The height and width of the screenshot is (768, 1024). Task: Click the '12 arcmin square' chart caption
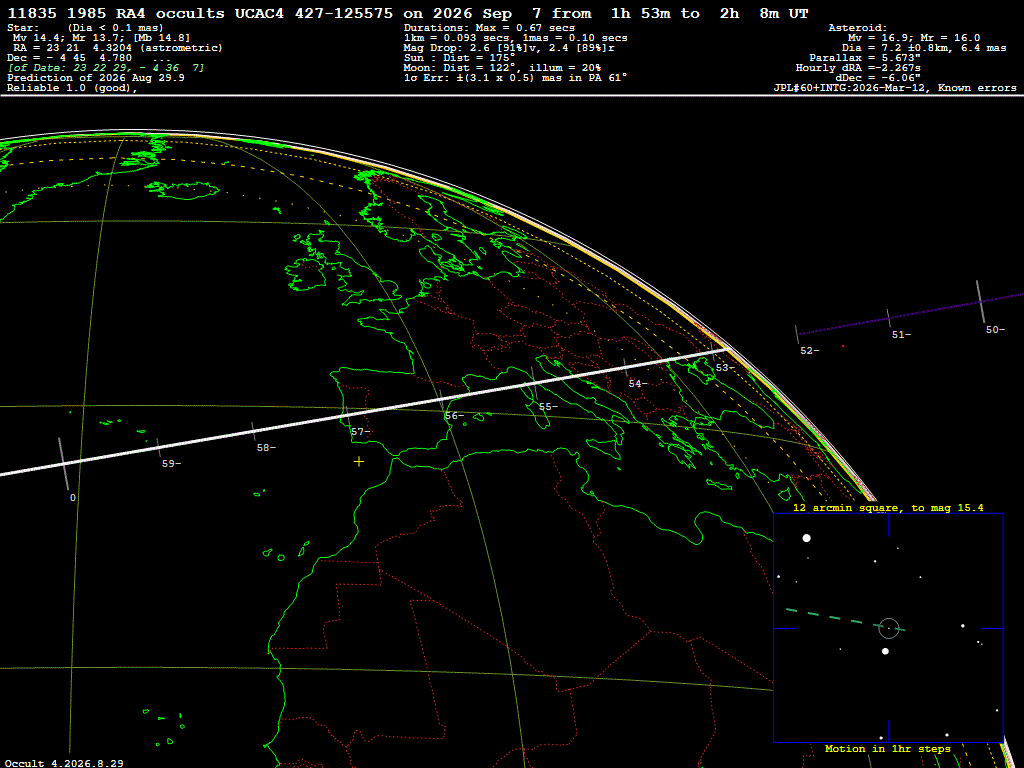(888, 507)
